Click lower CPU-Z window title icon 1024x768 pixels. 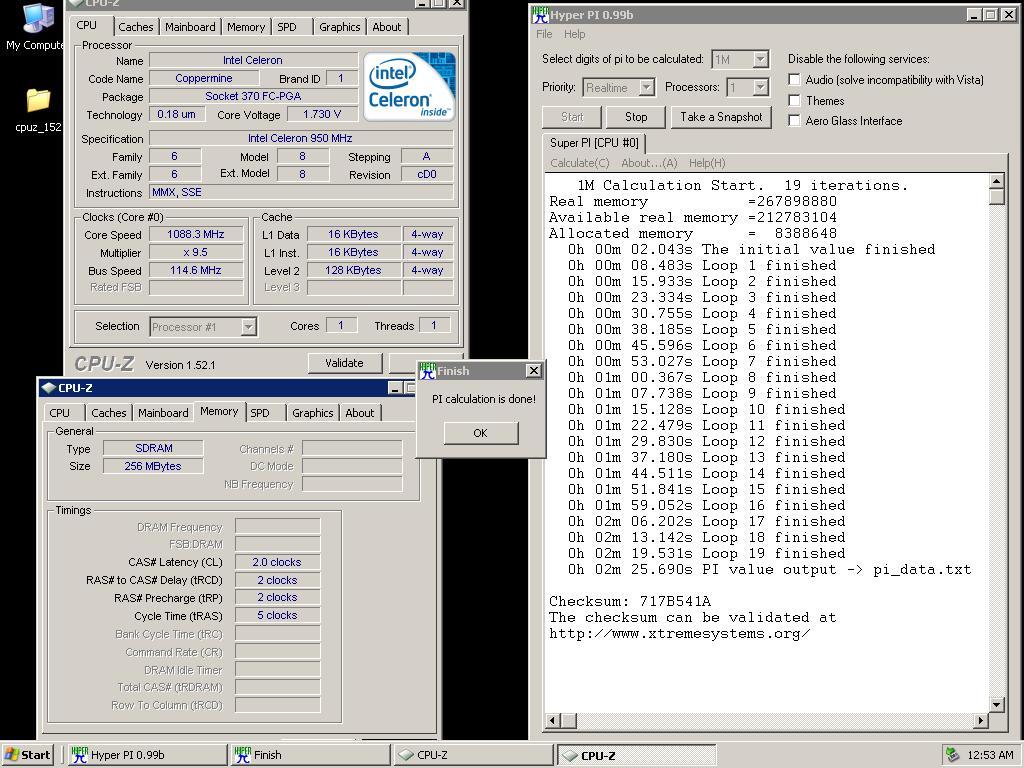click(x=49, y=388)
